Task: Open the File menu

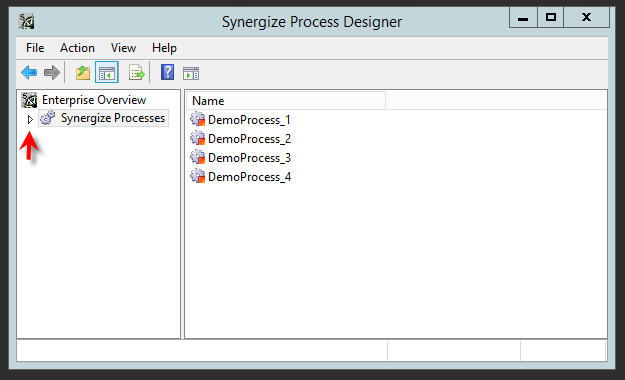Action: 35,48
